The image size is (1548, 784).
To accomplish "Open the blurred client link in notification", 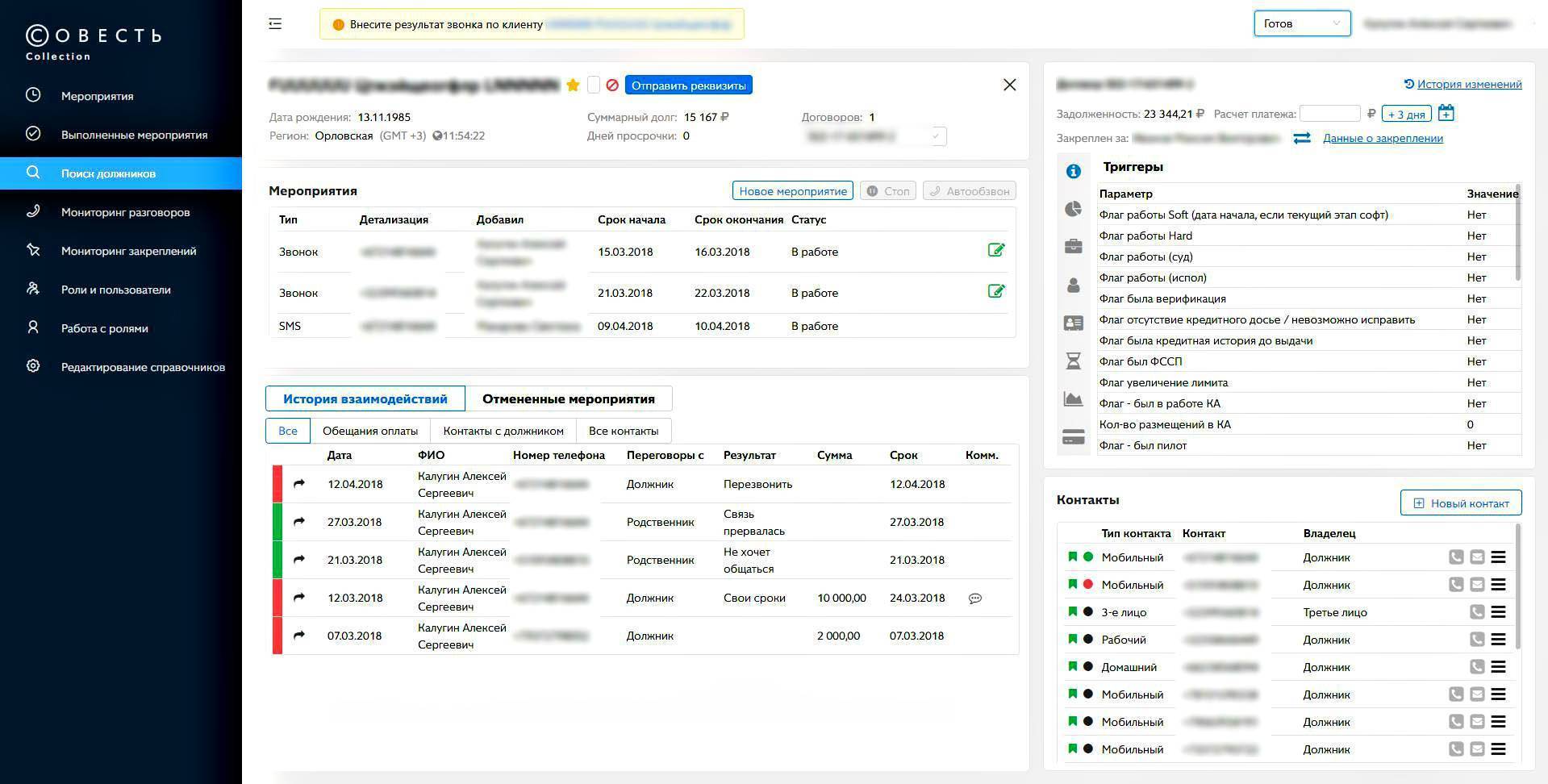I will tap(639, 24).
